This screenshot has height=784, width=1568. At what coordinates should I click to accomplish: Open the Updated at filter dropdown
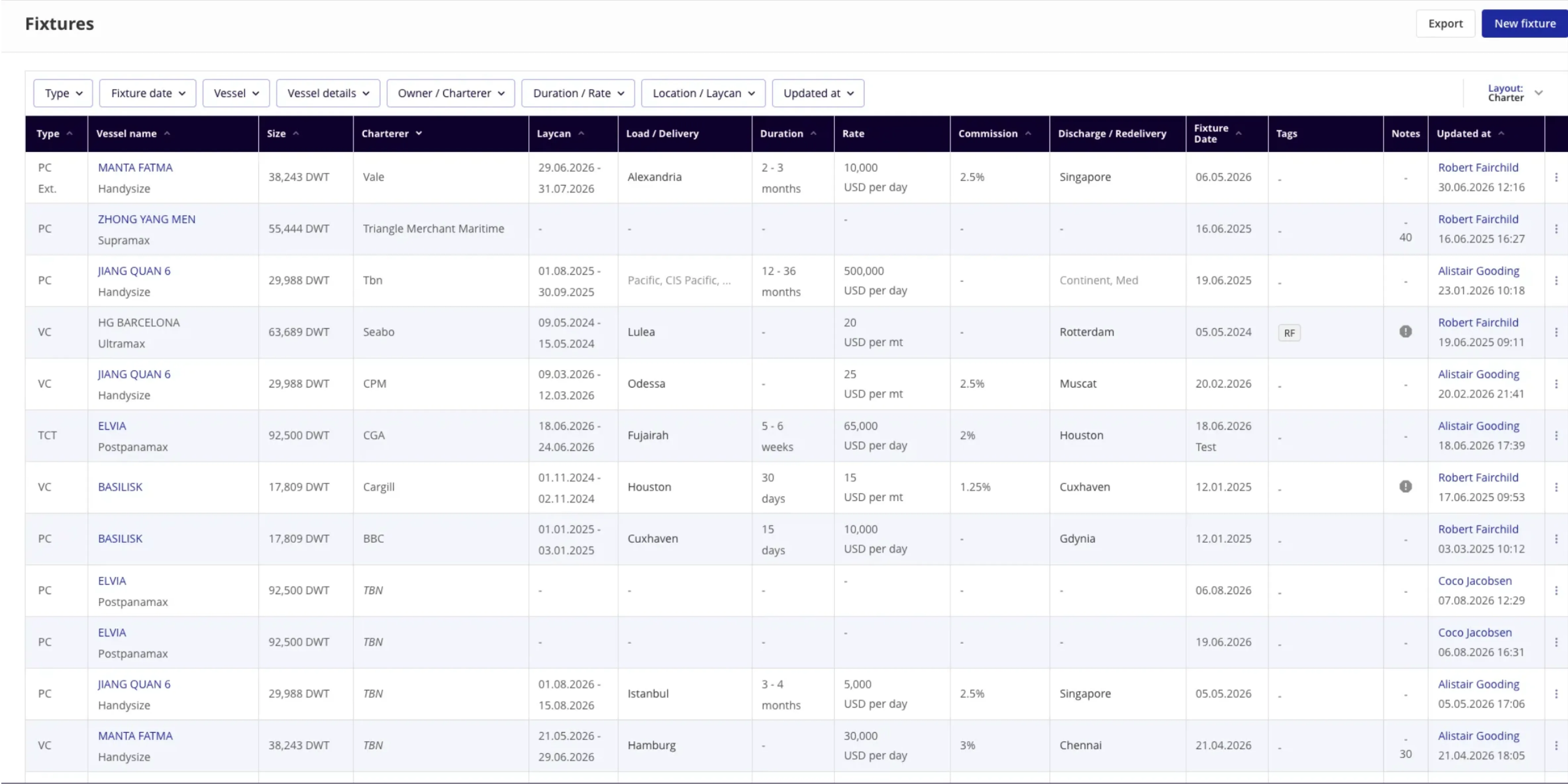pos(818,94)
